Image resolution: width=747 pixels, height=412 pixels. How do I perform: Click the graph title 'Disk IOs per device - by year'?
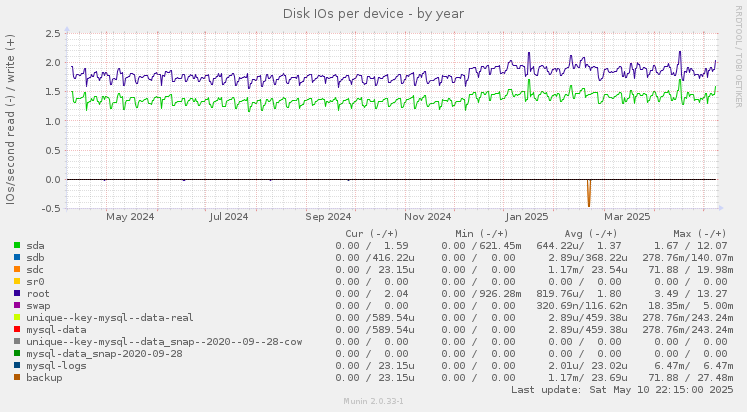pos(374,14)
